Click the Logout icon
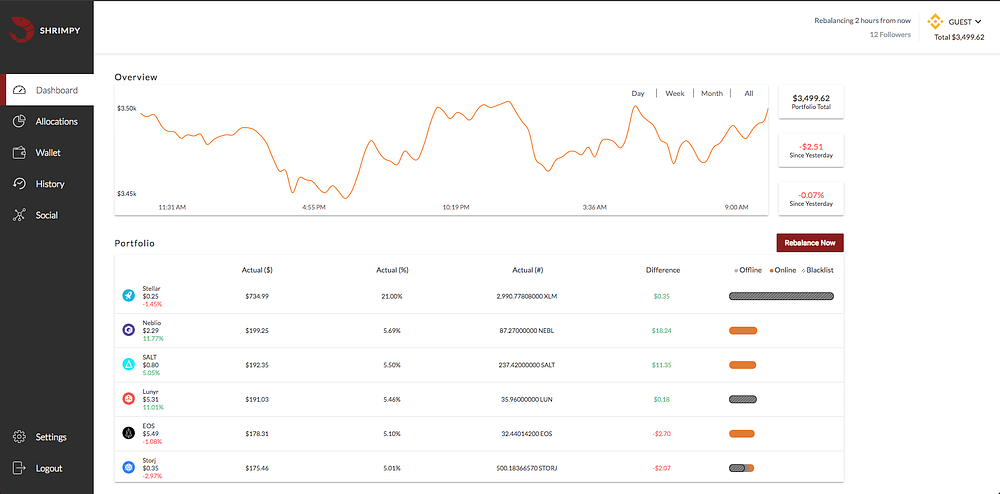 tap(19, 469)
